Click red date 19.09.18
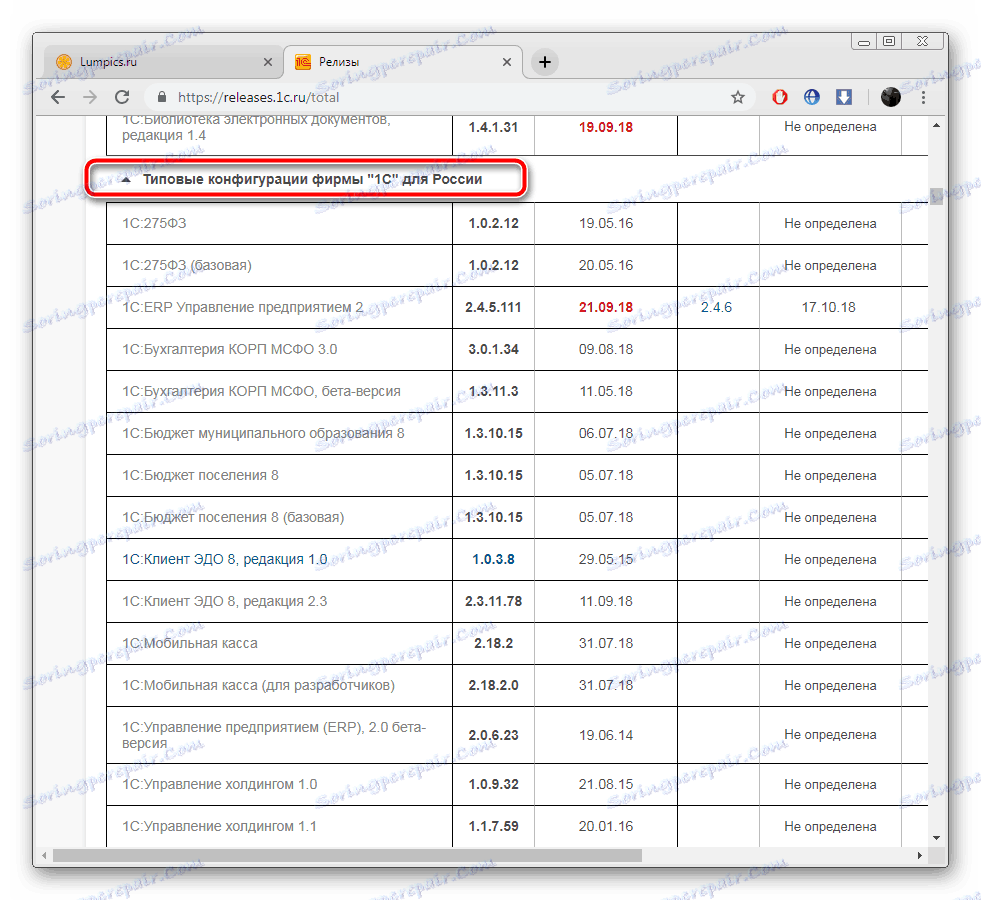Screen dimensions: 981x900 point(606,127)
